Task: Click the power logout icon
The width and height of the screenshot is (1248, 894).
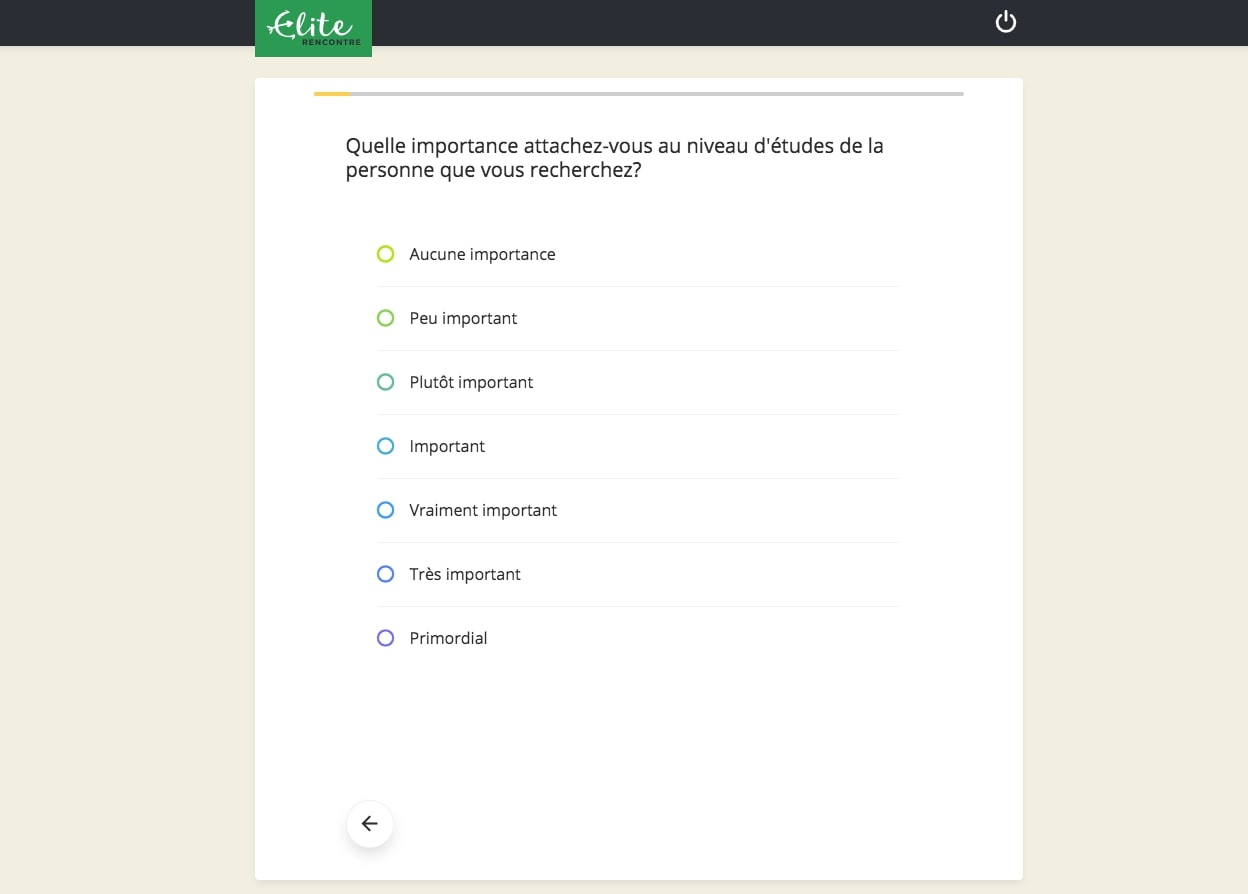Action: coord(1006,22)
